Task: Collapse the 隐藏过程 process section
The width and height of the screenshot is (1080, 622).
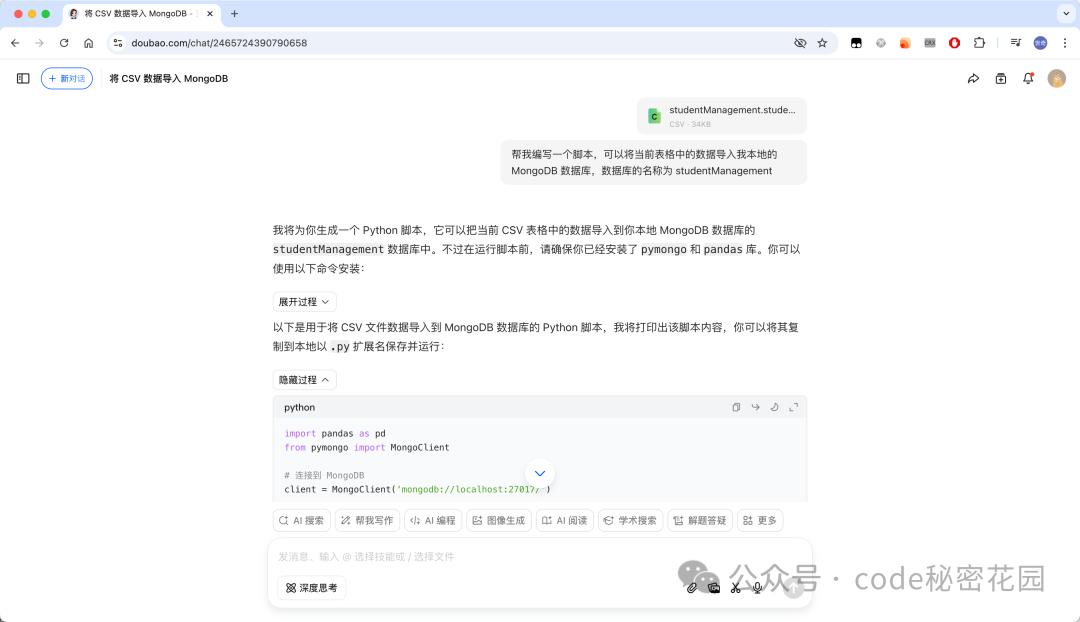Action: tap(304, 379)
